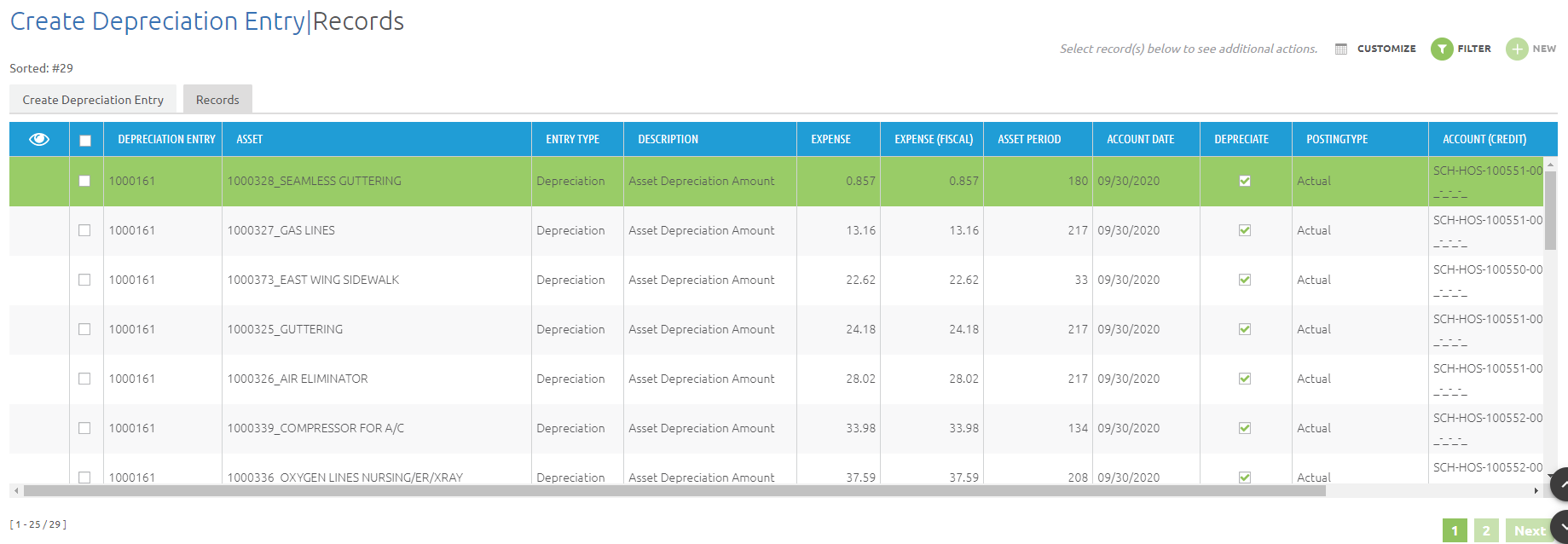Toggle the select-all checkbox in header

(85, 141)
